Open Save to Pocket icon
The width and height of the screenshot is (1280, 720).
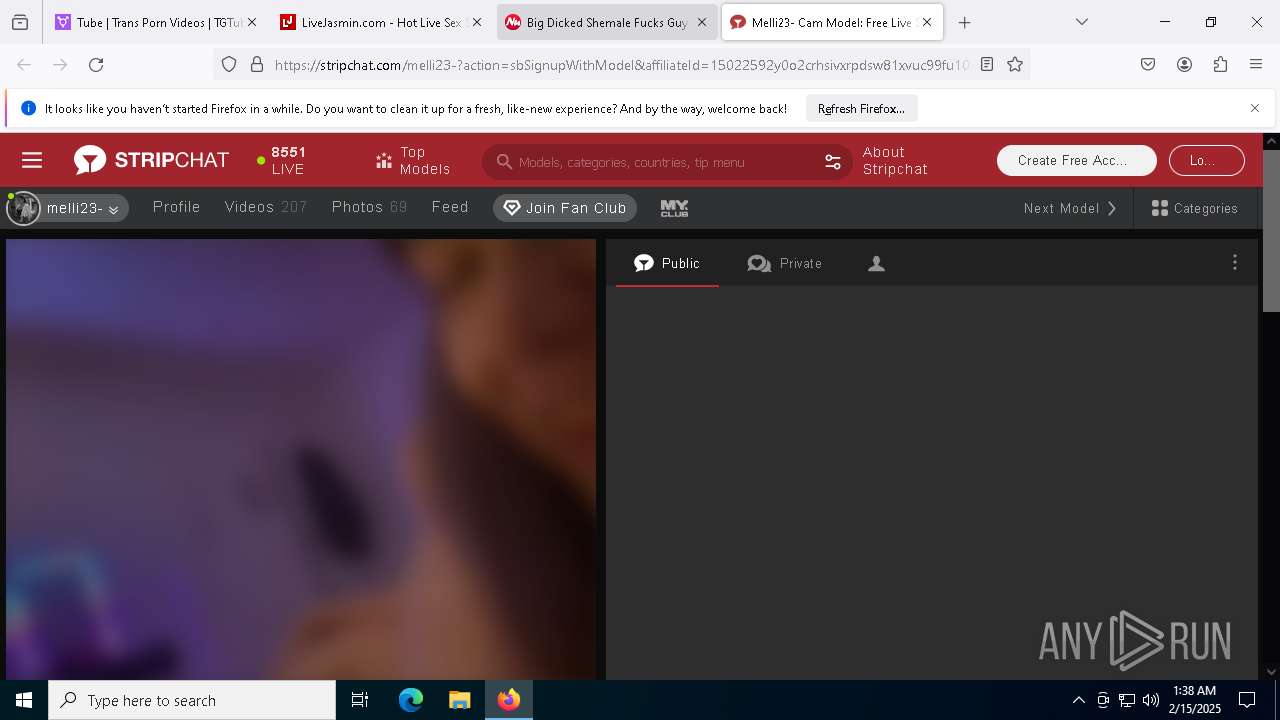point(1148,64)
